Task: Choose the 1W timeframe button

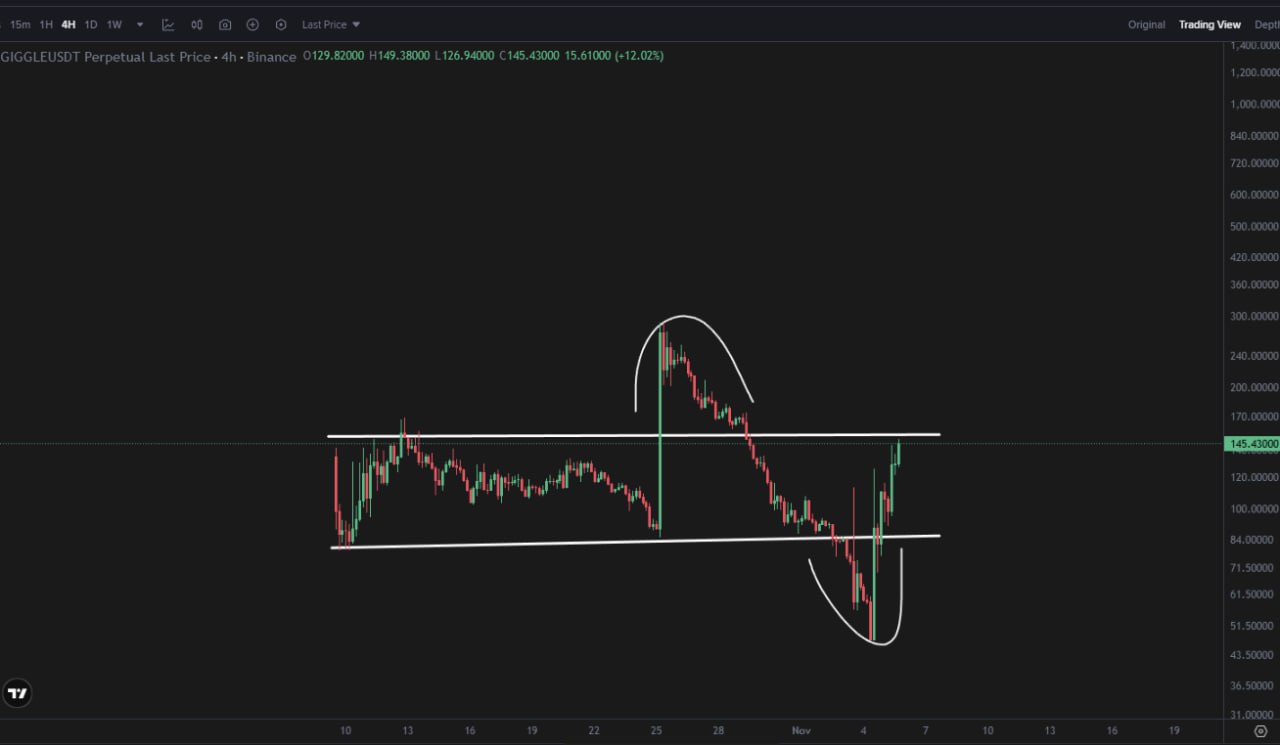Action: [114, 24]
